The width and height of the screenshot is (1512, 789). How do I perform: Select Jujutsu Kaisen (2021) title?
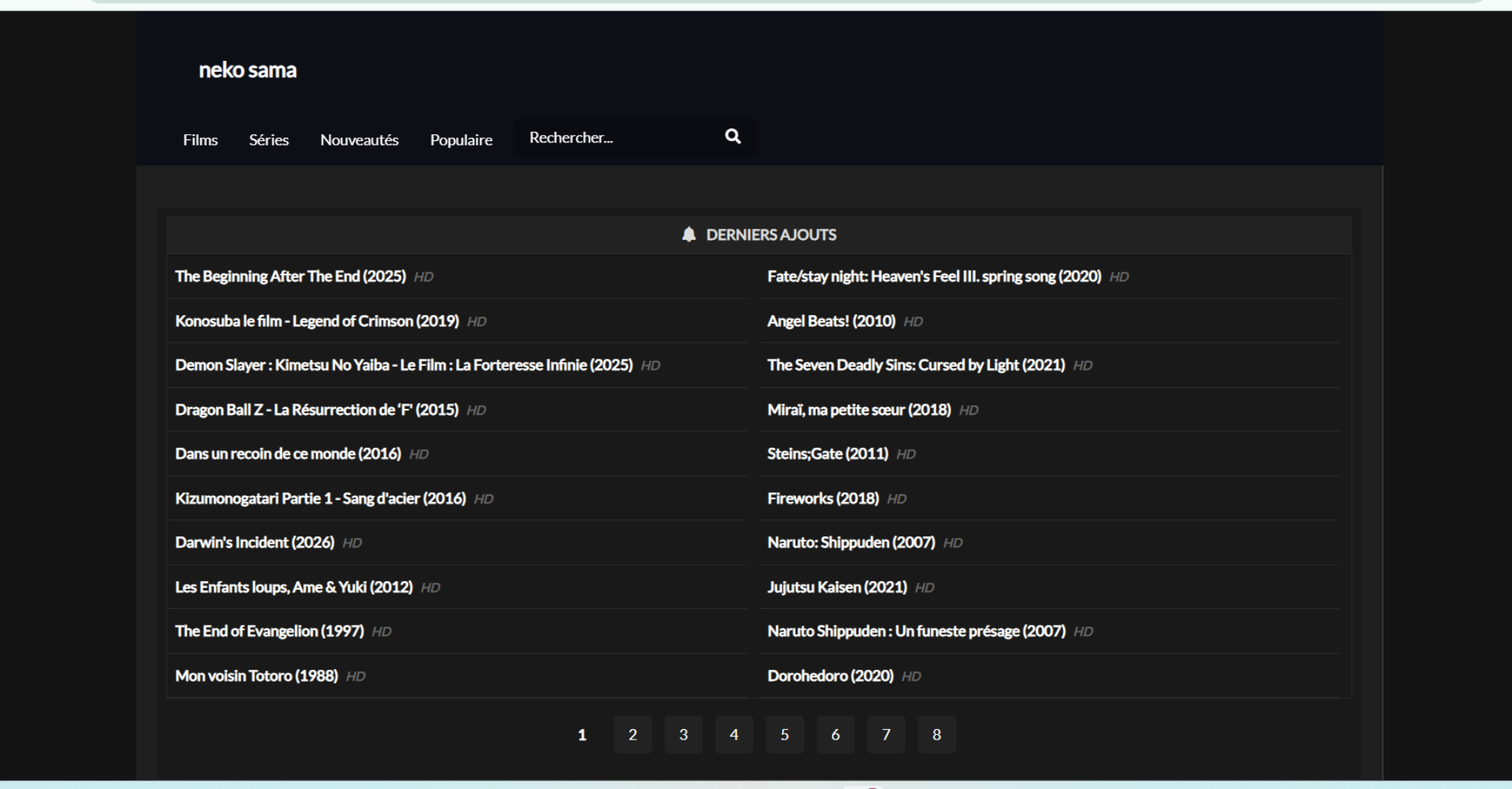tap(837, 587)
